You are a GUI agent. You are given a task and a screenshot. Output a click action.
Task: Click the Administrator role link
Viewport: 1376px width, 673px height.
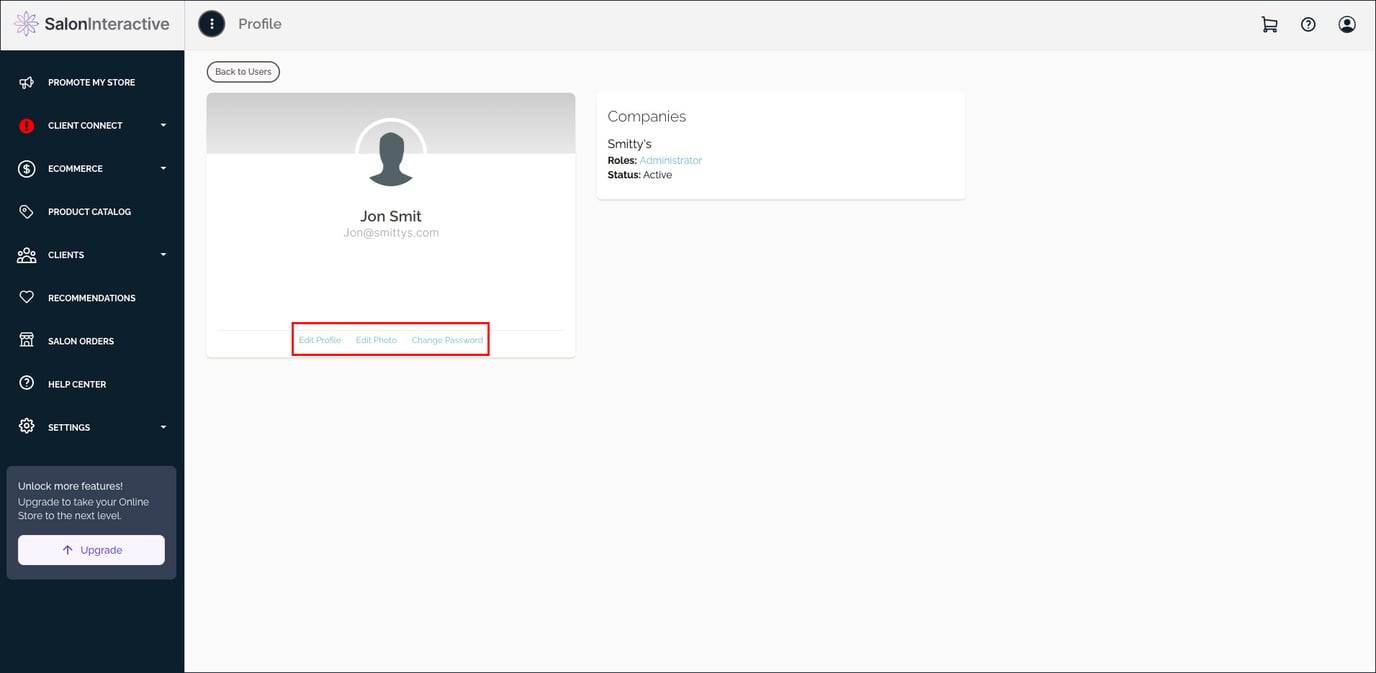671,159
